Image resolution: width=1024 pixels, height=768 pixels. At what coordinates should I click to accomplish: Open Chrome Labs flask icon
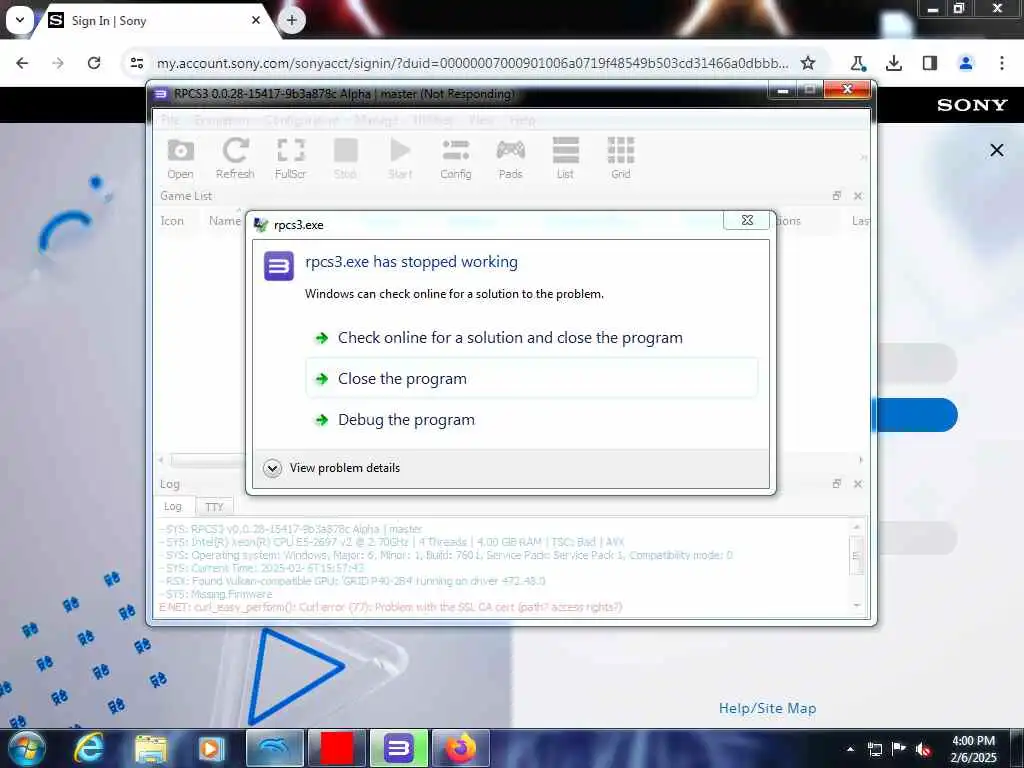pos(858,63)
